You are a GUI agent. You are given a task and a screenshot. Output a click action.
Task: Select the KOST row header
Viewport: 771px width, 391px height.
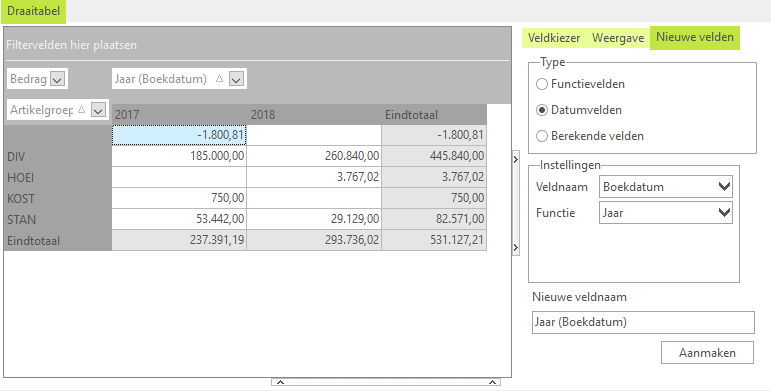coord(58,199)
